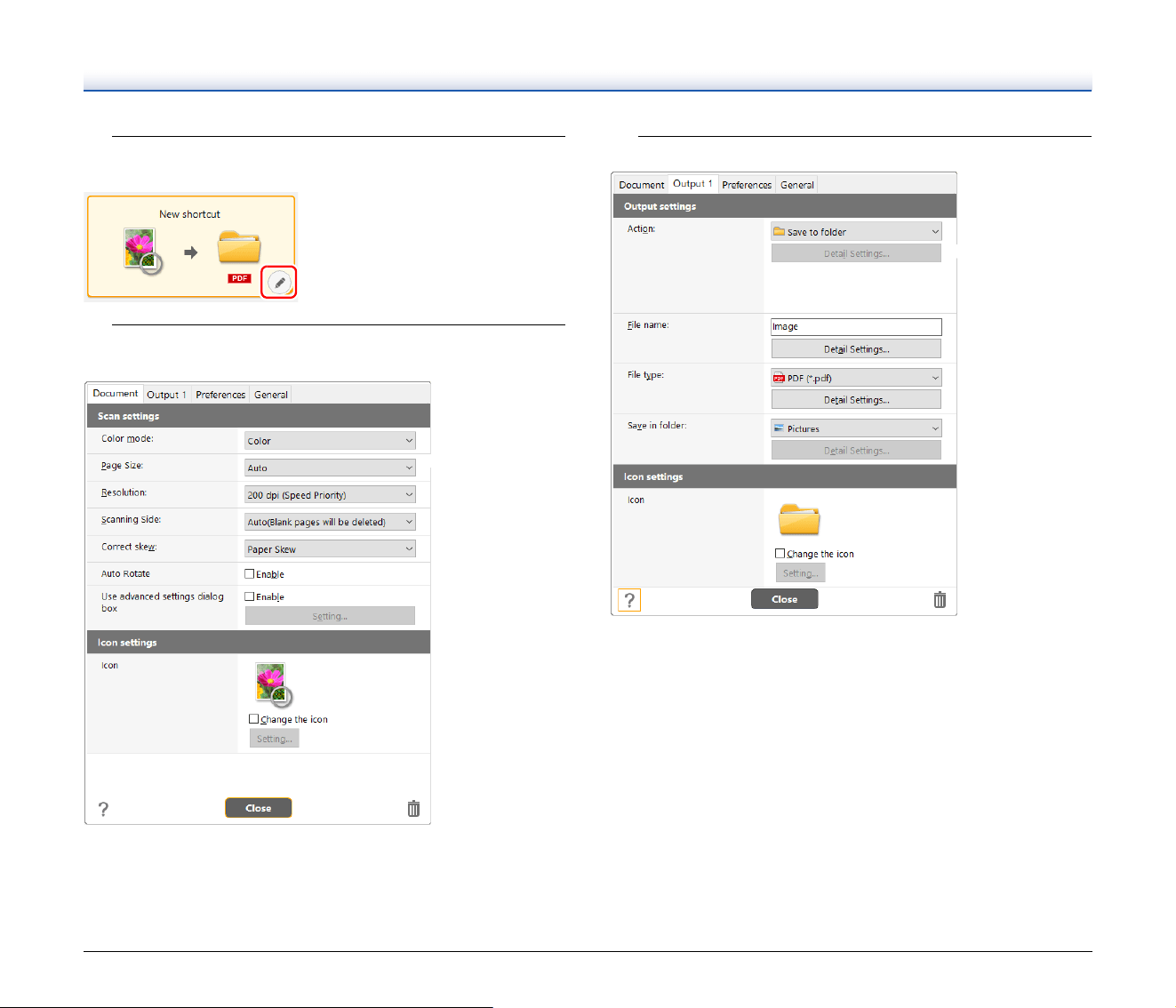Click the trash delete icon in Document dialog

pyautogui.click(x=413, y=809)
